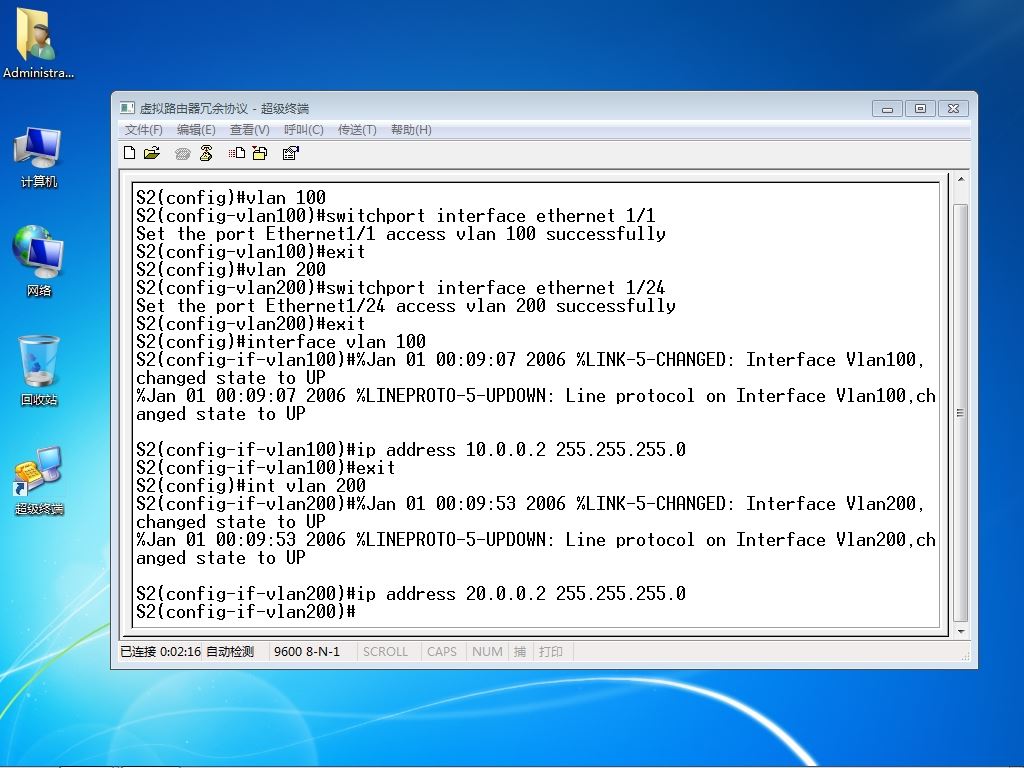The height and width of the screenshot is (768, 1024).
Task: Click the NUM status indicator
Action: (x=487, y=651)
